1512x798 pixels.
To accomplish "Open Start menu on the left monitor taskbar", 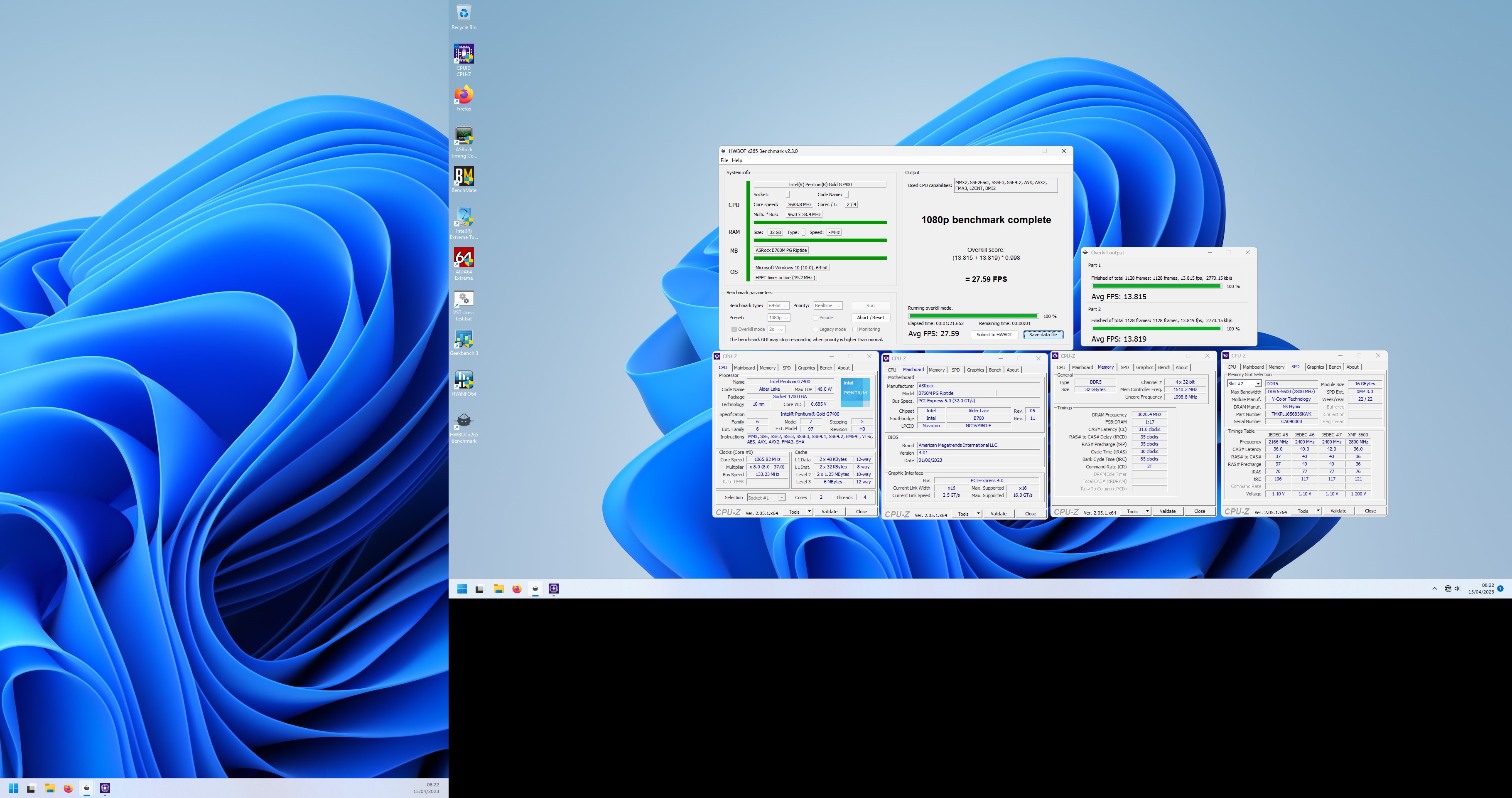I will pos(13,788).
